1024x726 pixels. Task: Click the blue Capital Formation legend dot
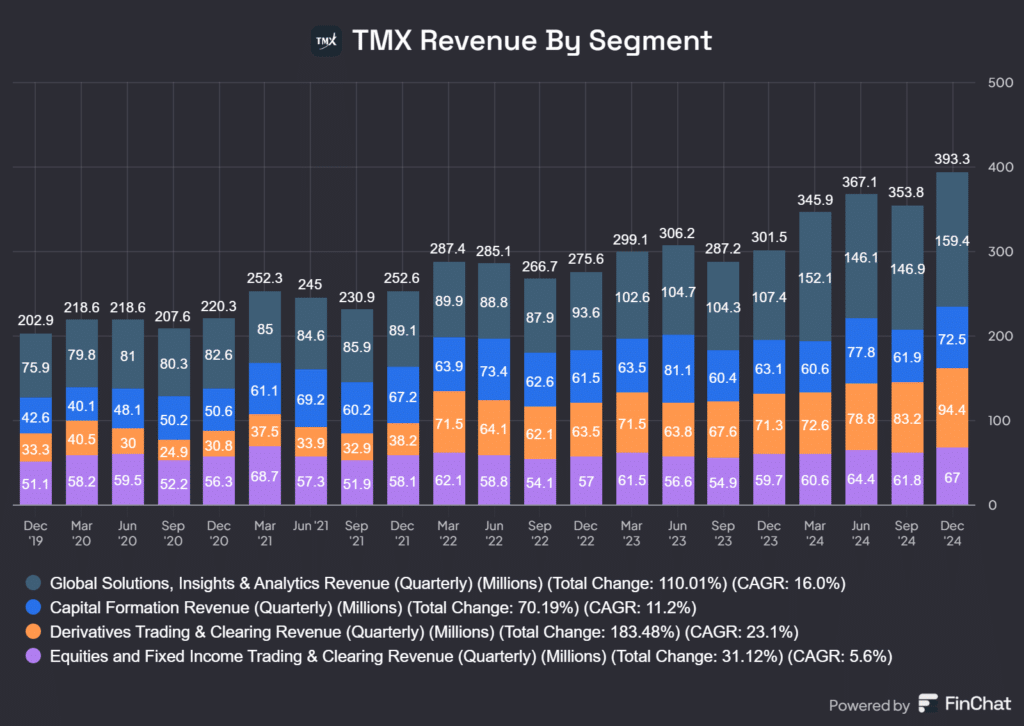pos(35,607)
